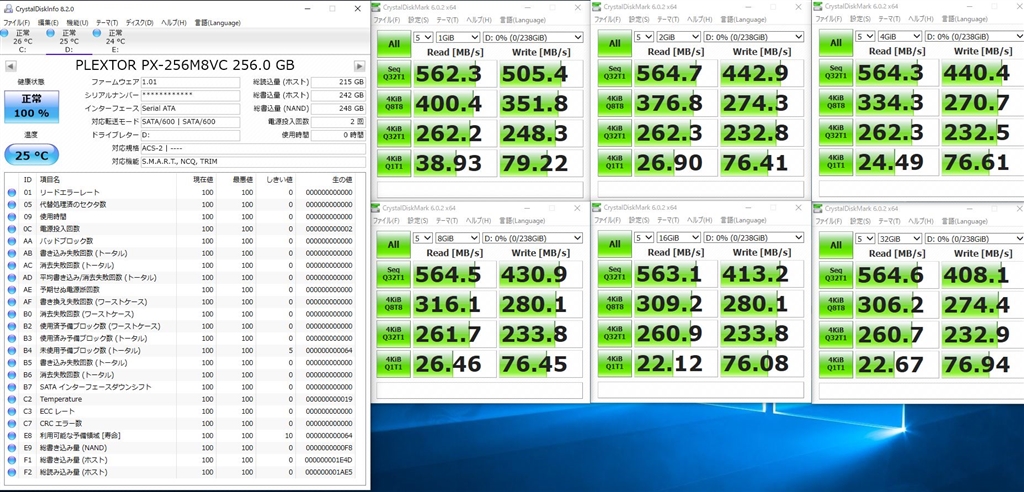The height and width of the screenshot is (492, 1024).
Task: Run 4KiB Q32T1 test in 8GiB window
Action: pyautogui.click(x=394, y=335)
